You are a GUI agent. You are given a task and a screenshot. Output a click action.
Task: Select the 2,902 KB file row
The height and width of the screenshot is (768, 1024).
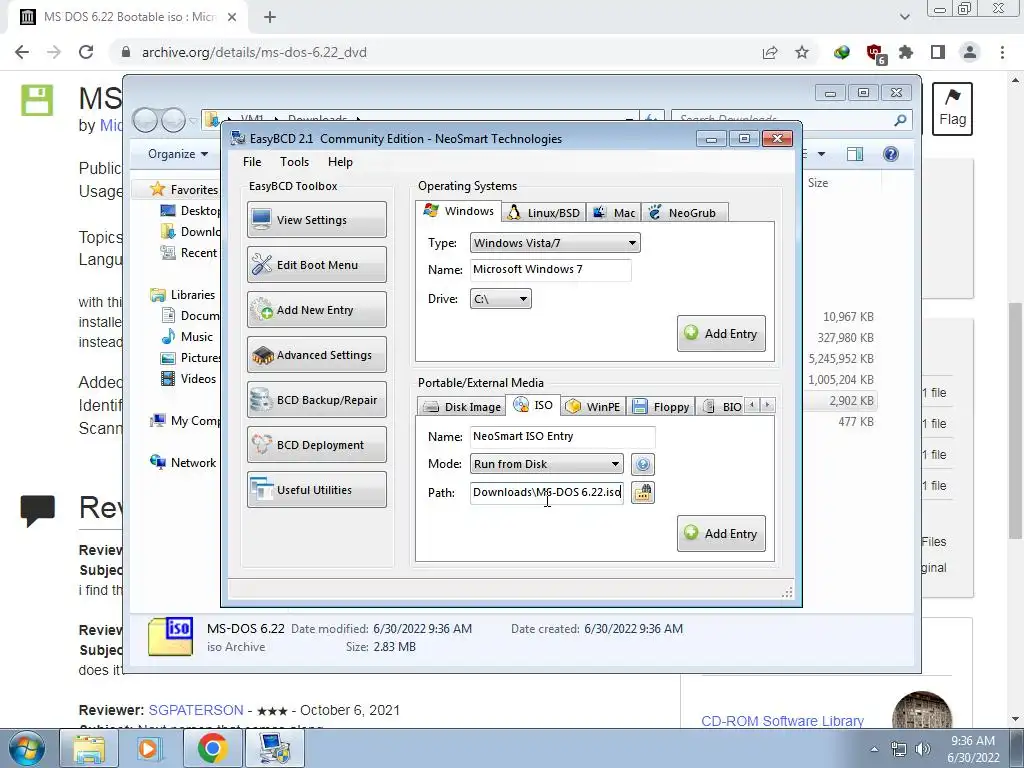coord(839,400)
